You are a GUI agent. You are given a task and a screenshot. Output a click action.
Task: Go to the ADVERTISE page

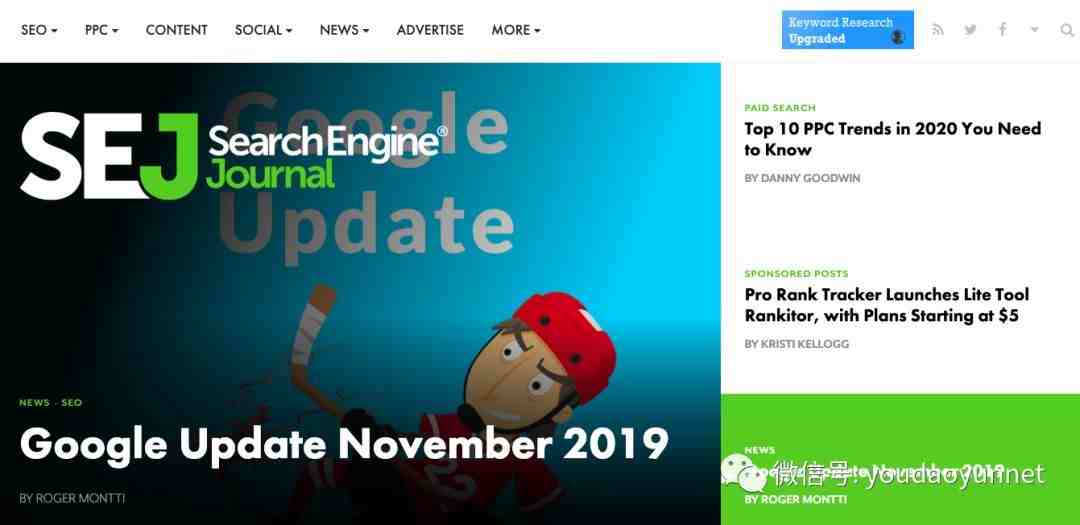coord(430,30)
